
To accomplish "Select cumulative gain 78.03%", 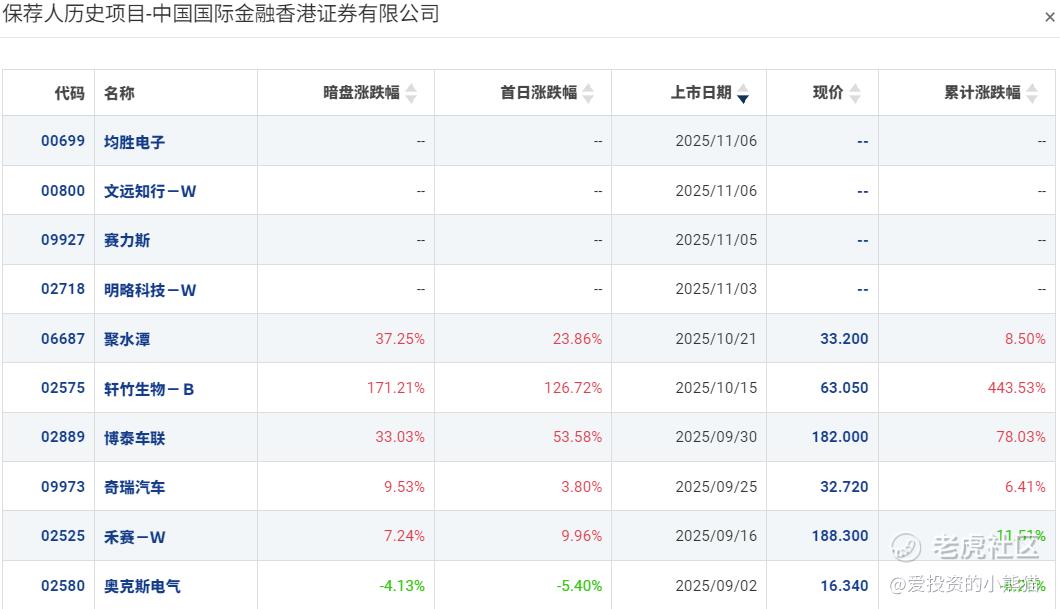I will (x=1021, y=437).
